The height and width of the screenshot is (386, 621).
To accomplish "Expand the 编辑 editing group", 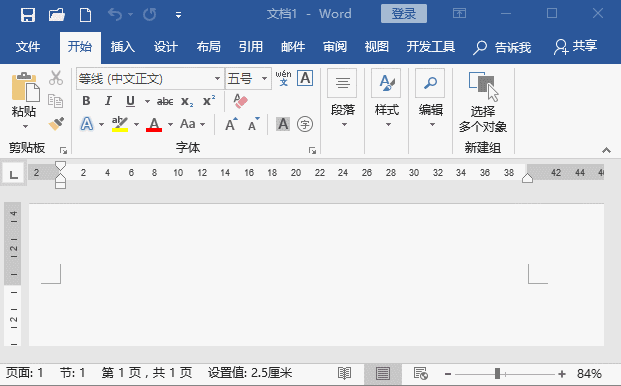I will 431,99.
